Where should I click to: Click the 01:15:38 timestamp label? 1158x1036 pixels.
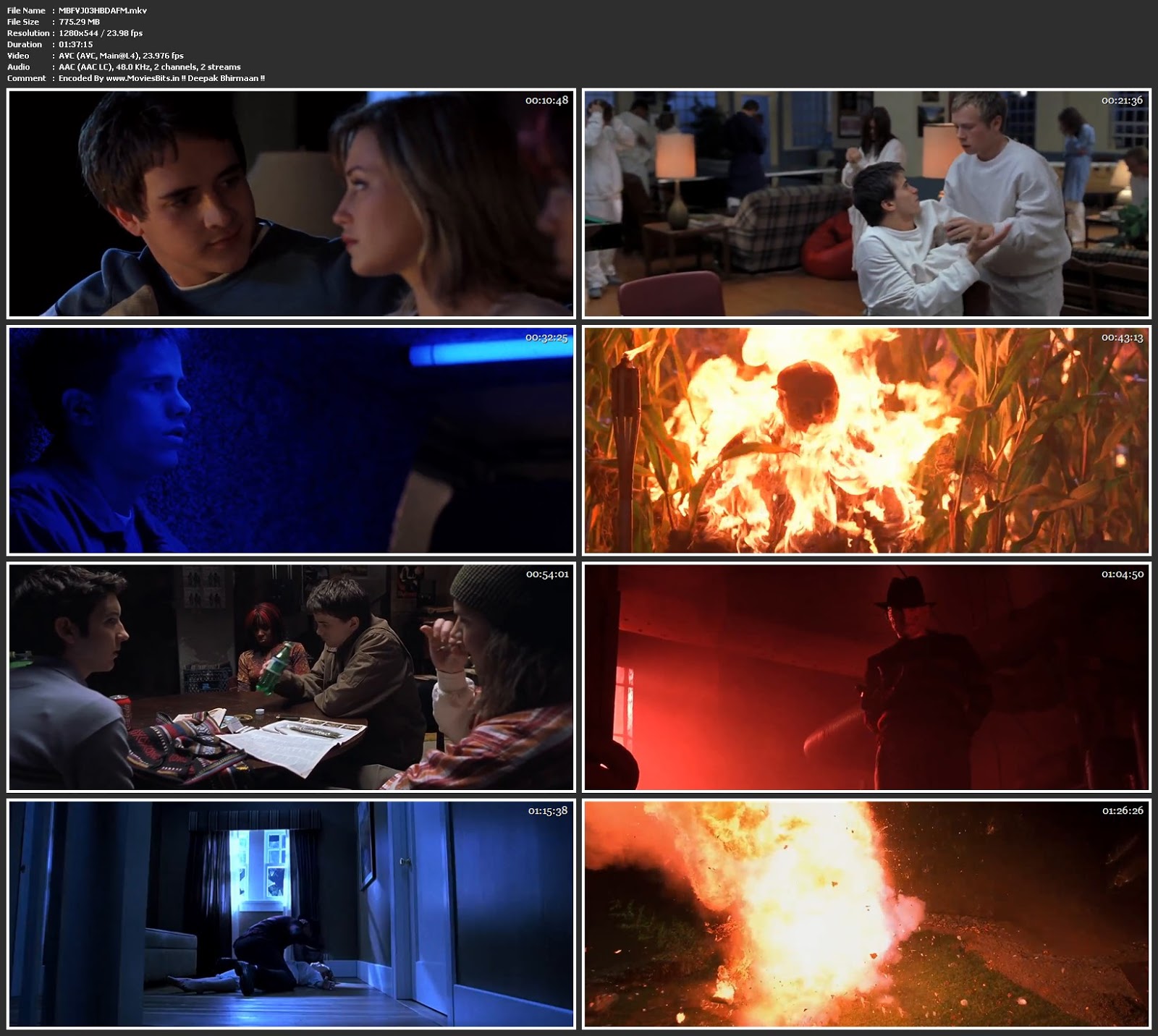[x=547, y=811]
